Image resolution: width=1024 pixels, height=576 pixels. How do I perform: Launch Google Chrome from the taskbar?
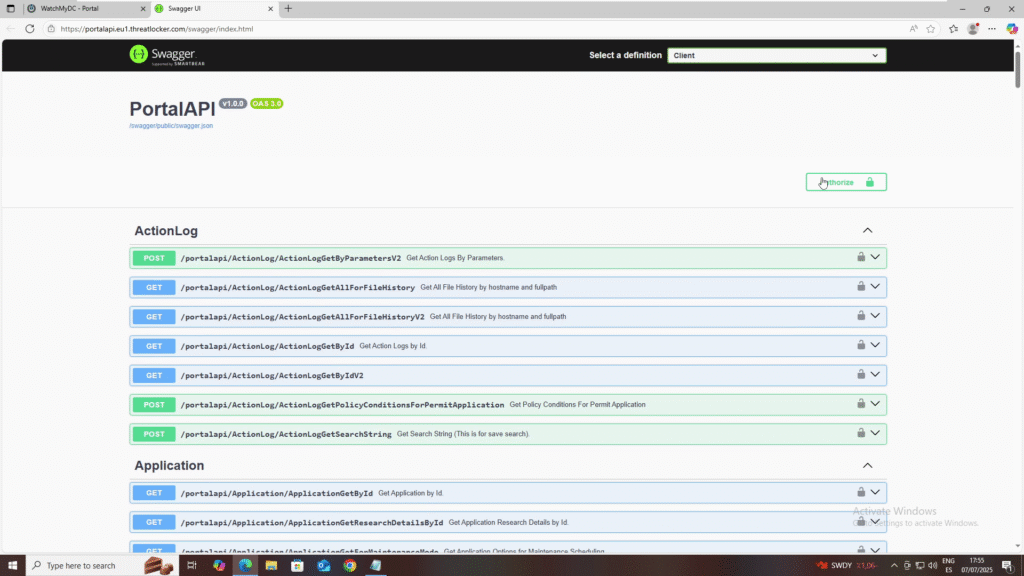pos(350,566)
